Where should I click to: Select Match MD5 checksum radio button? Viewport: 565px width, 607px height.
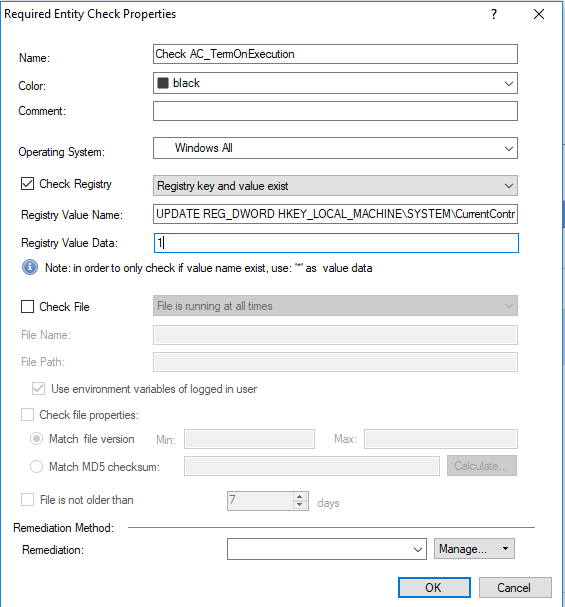point(36,466)
